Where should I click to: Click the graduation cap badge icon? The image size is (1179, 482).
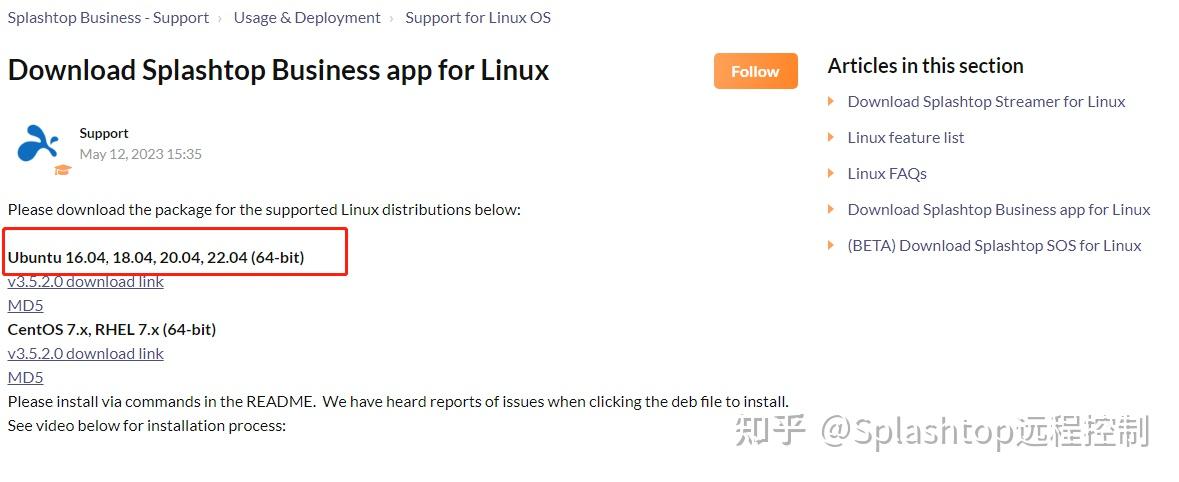pyautogui.click(x=62, y=170)
